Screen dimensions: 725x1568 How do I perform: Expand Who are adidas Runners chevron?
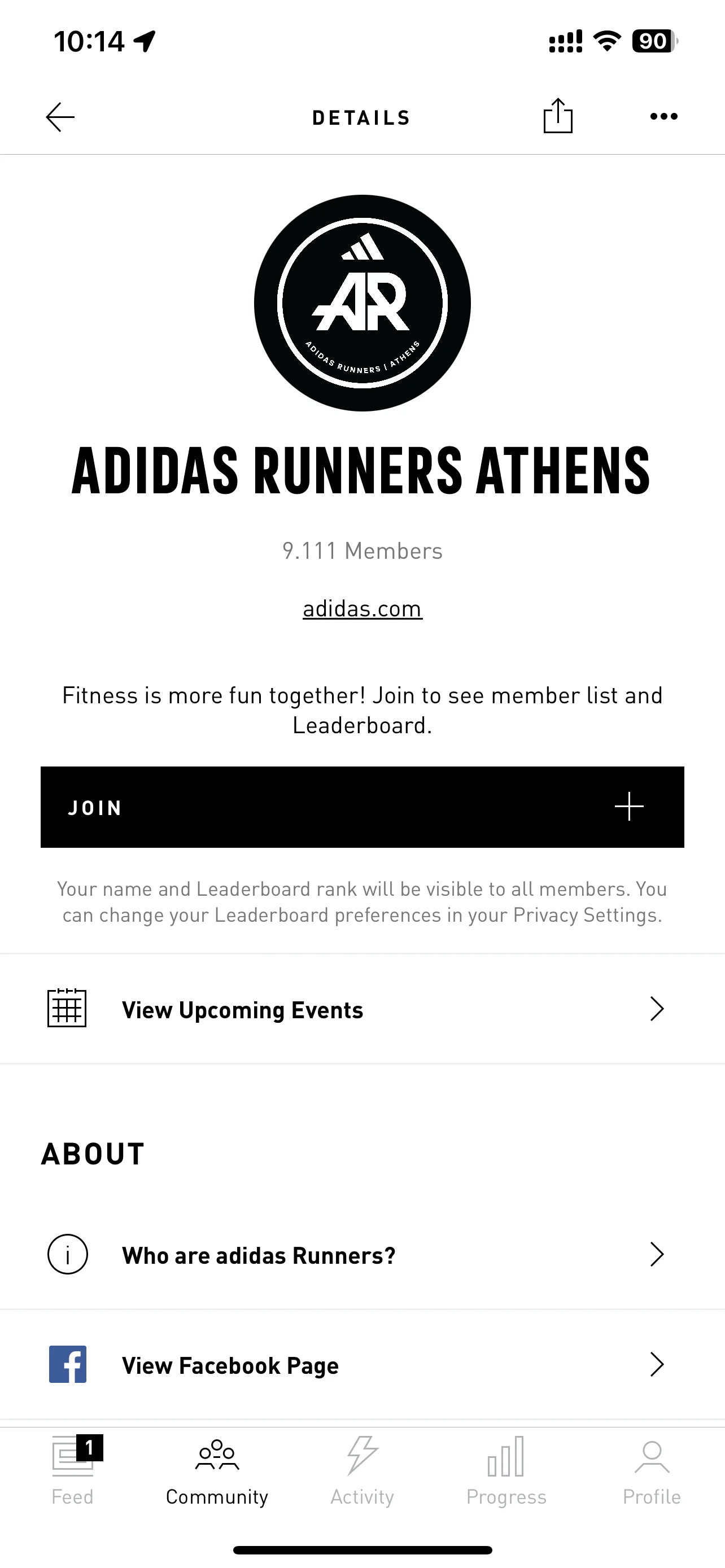656,1255
